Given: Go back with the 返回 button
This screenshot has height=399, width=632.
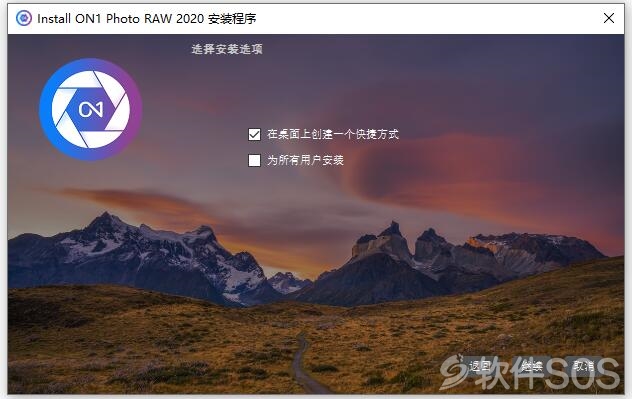Looking at the screenshot, I should [x=480, y=366].
